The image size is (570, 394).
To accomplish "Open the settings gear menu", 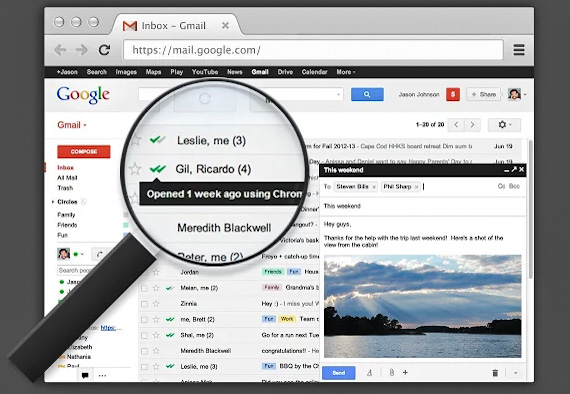I will pyautogui.click(x=504, y=125).
